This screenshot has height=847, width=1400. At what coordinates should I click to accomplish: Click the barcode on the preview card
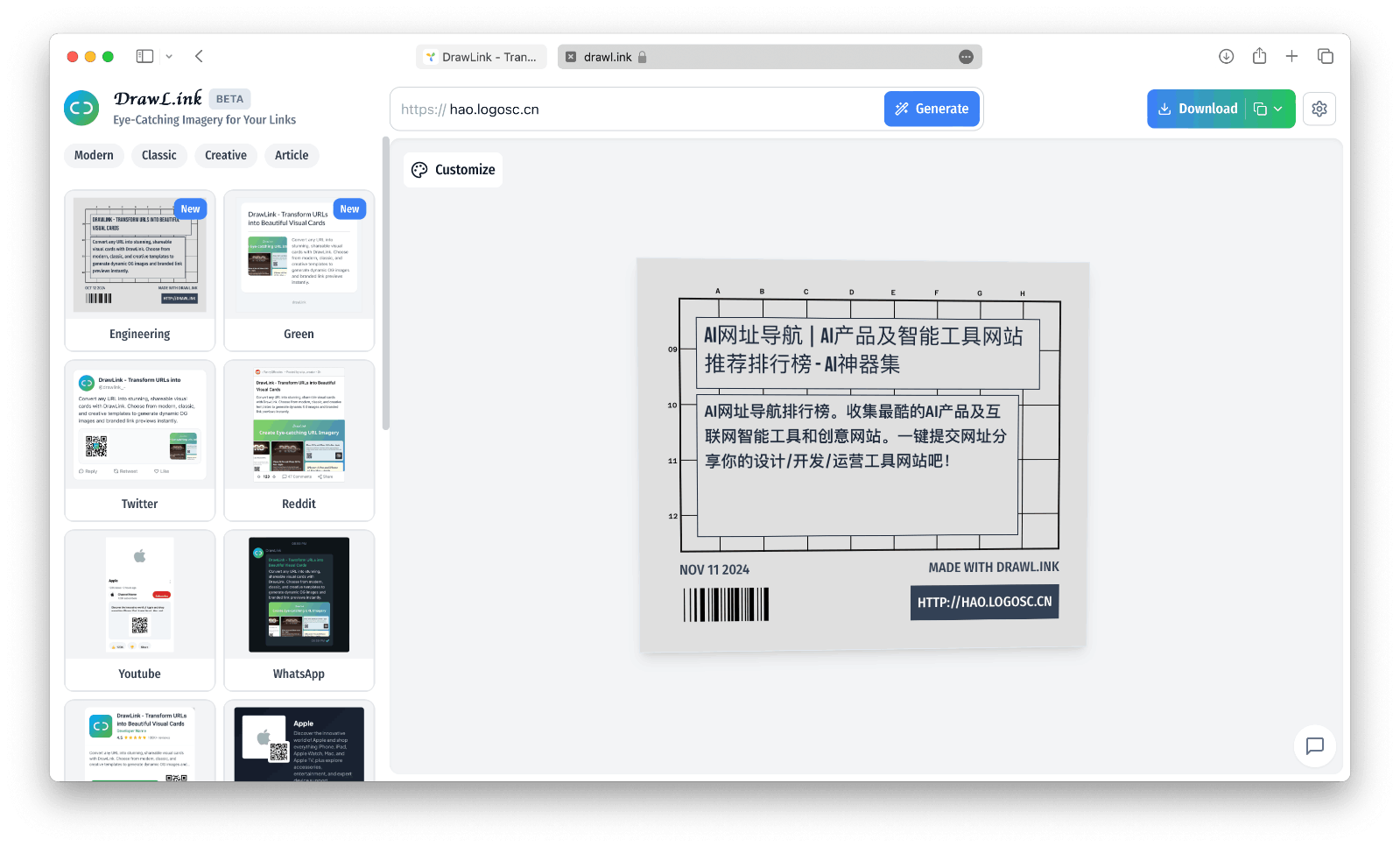click(726, 604)
